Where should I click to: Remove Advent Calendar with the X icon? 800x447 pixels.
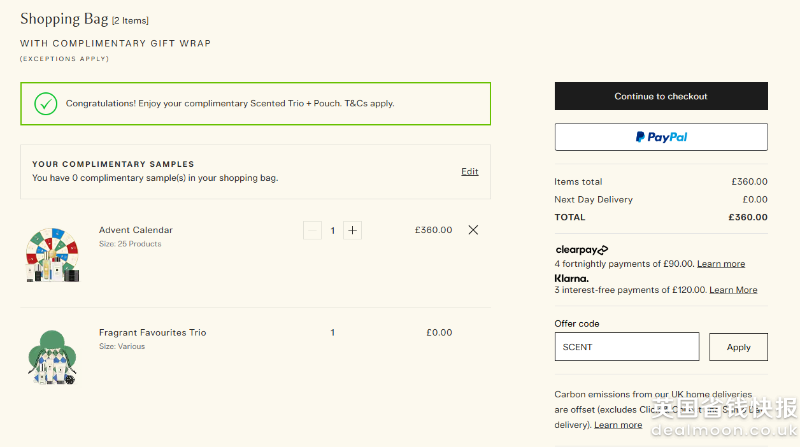(x=473, y=230)
